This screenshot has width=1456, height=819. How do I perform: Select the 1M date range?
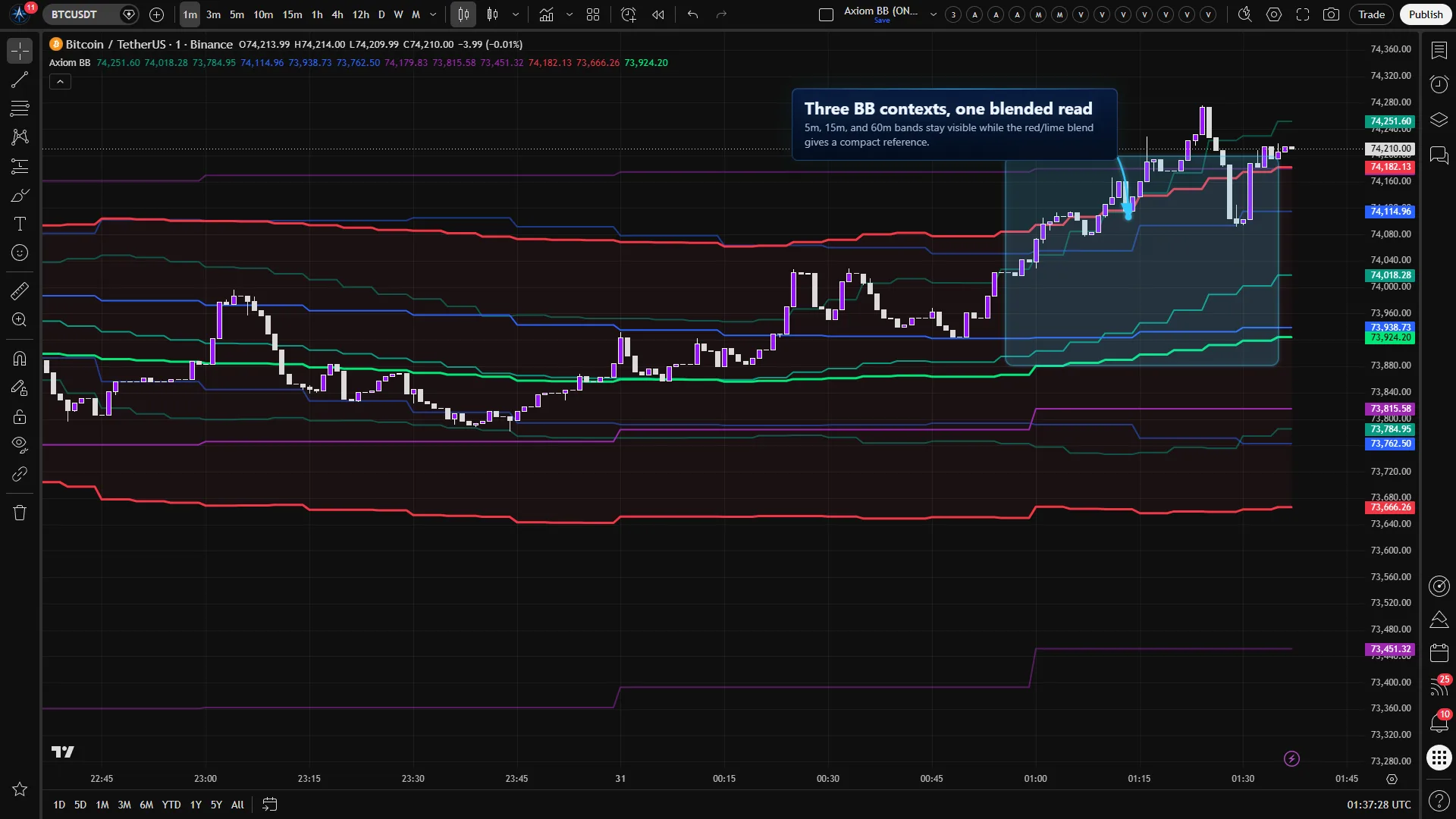click(x=102, y=805)
